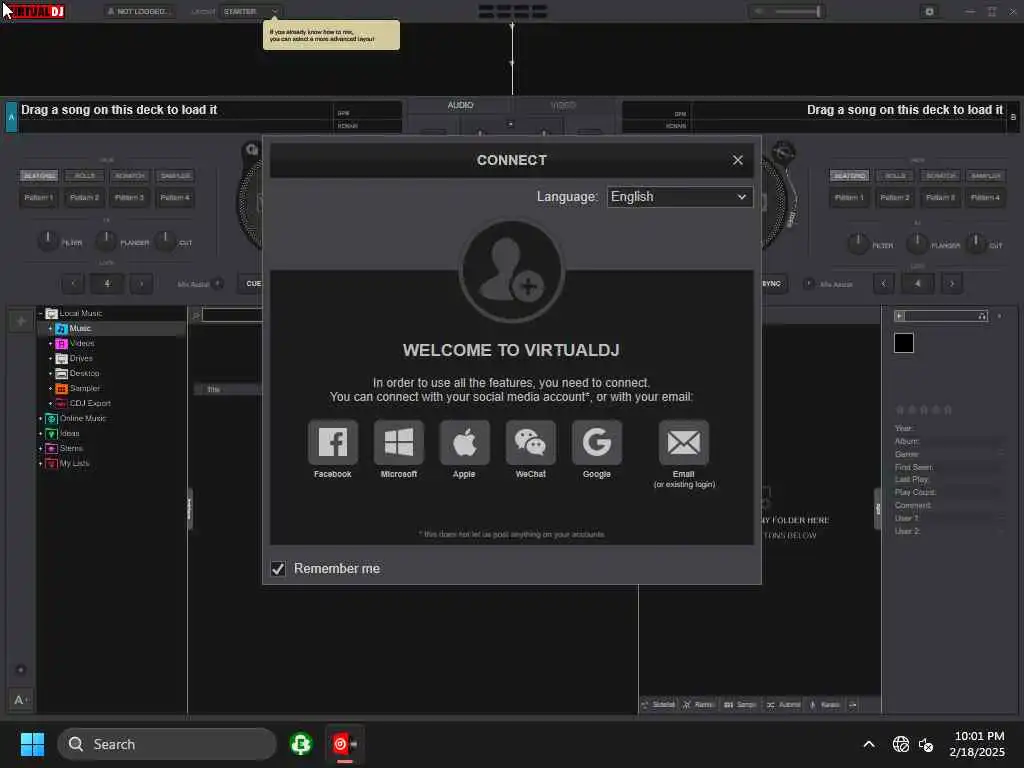This screenshot has height=768, width=1024.
Task: Click the right deck Filter knob
Action: coord(857,244)
